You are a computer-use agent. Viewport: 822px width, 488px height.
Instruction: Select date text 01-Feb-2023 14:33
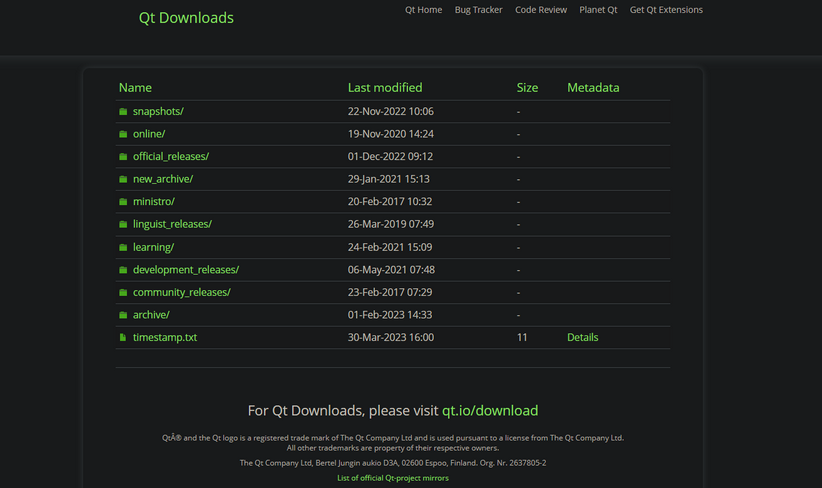(x=390, y=315)
